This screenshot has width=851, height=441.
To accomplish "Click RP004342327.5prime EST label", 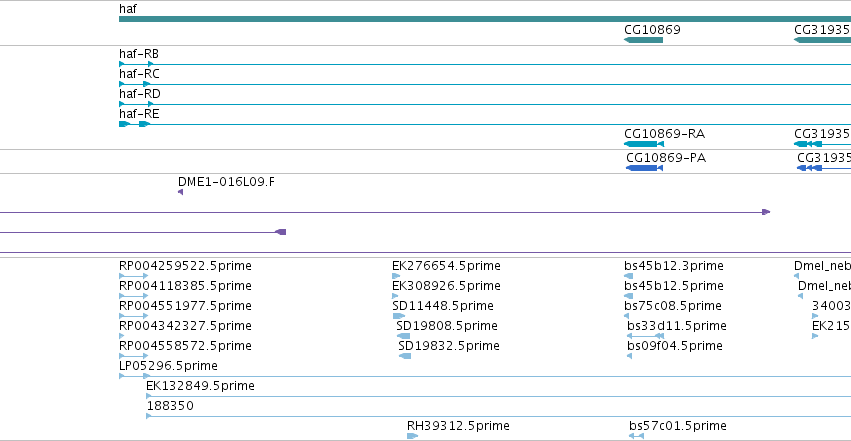I will pos(185,326).
